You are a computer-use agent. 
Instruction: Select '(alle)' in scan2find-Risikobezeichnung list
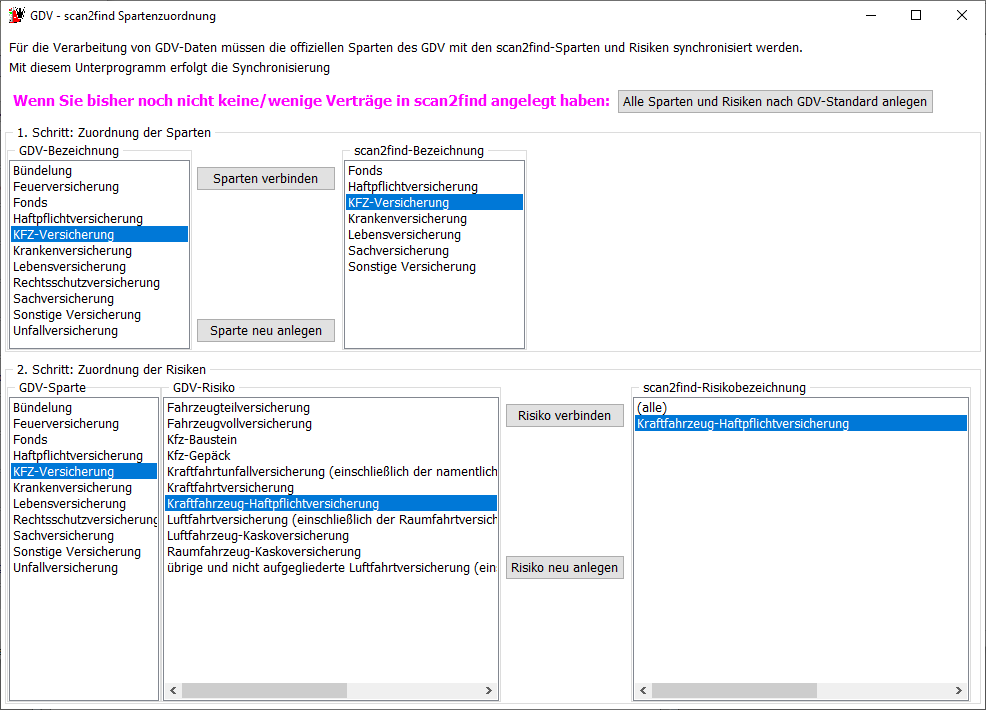tap(800, 408)
